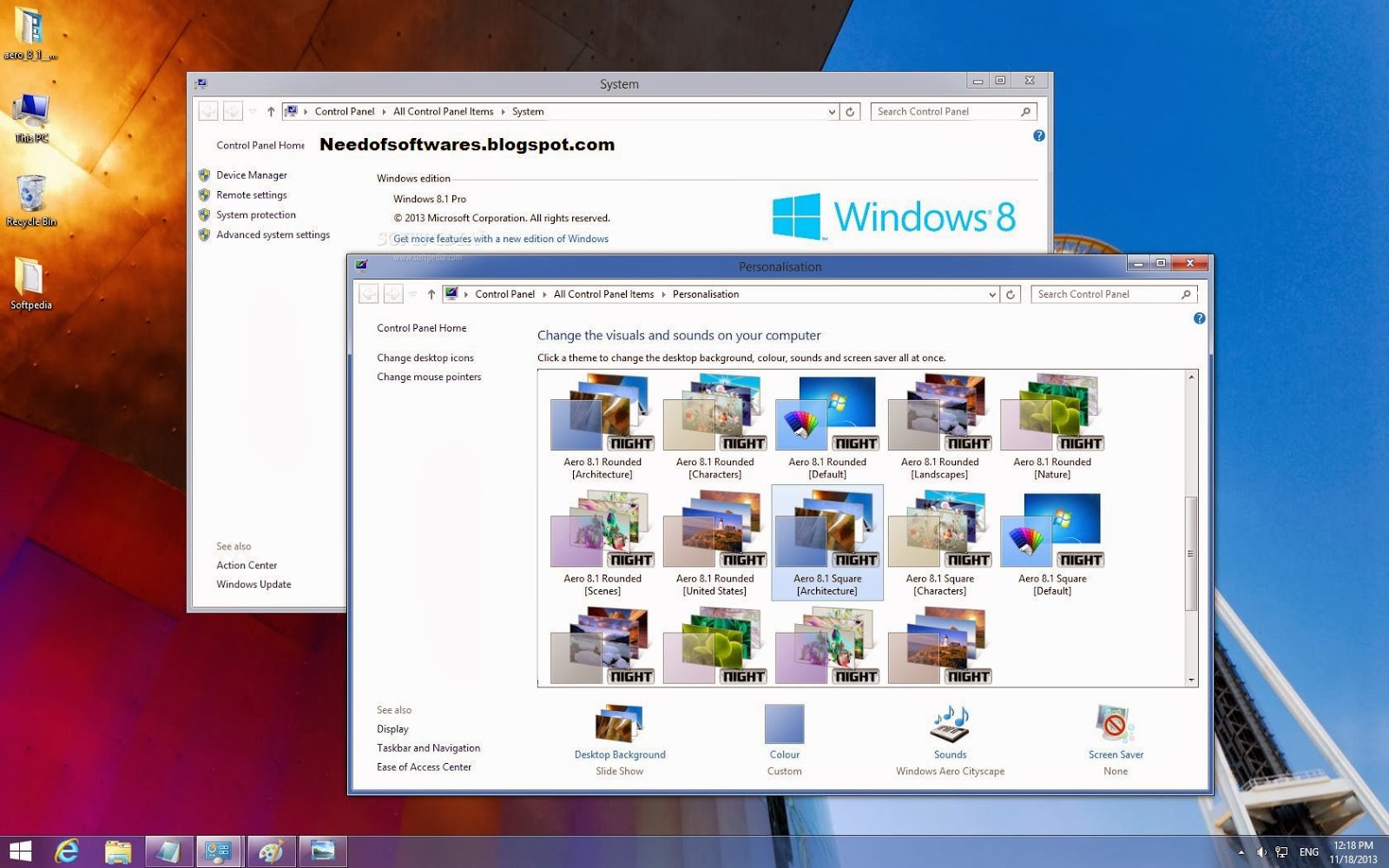Open the Desktop Background slide show icon

(x=619, y=724)
